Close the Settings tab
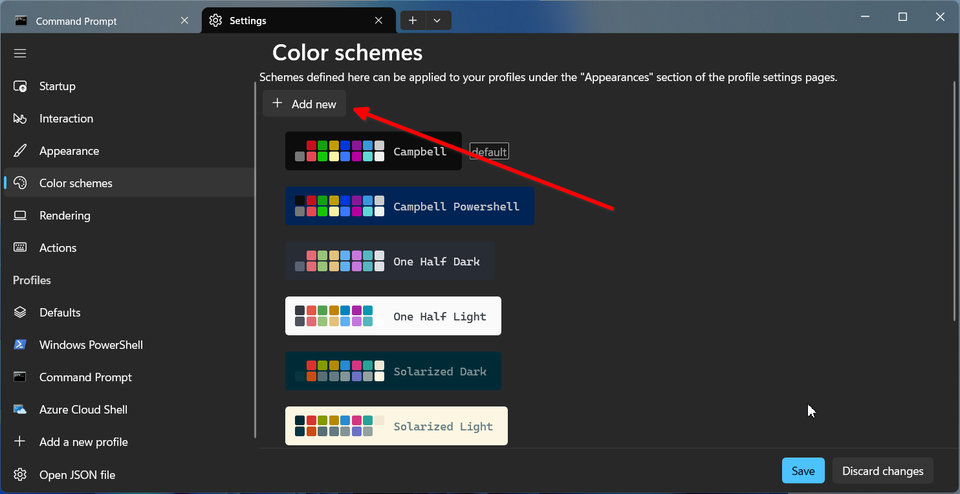Image resolution: width=960 pixels, height=494 pixels. [378, 20]
